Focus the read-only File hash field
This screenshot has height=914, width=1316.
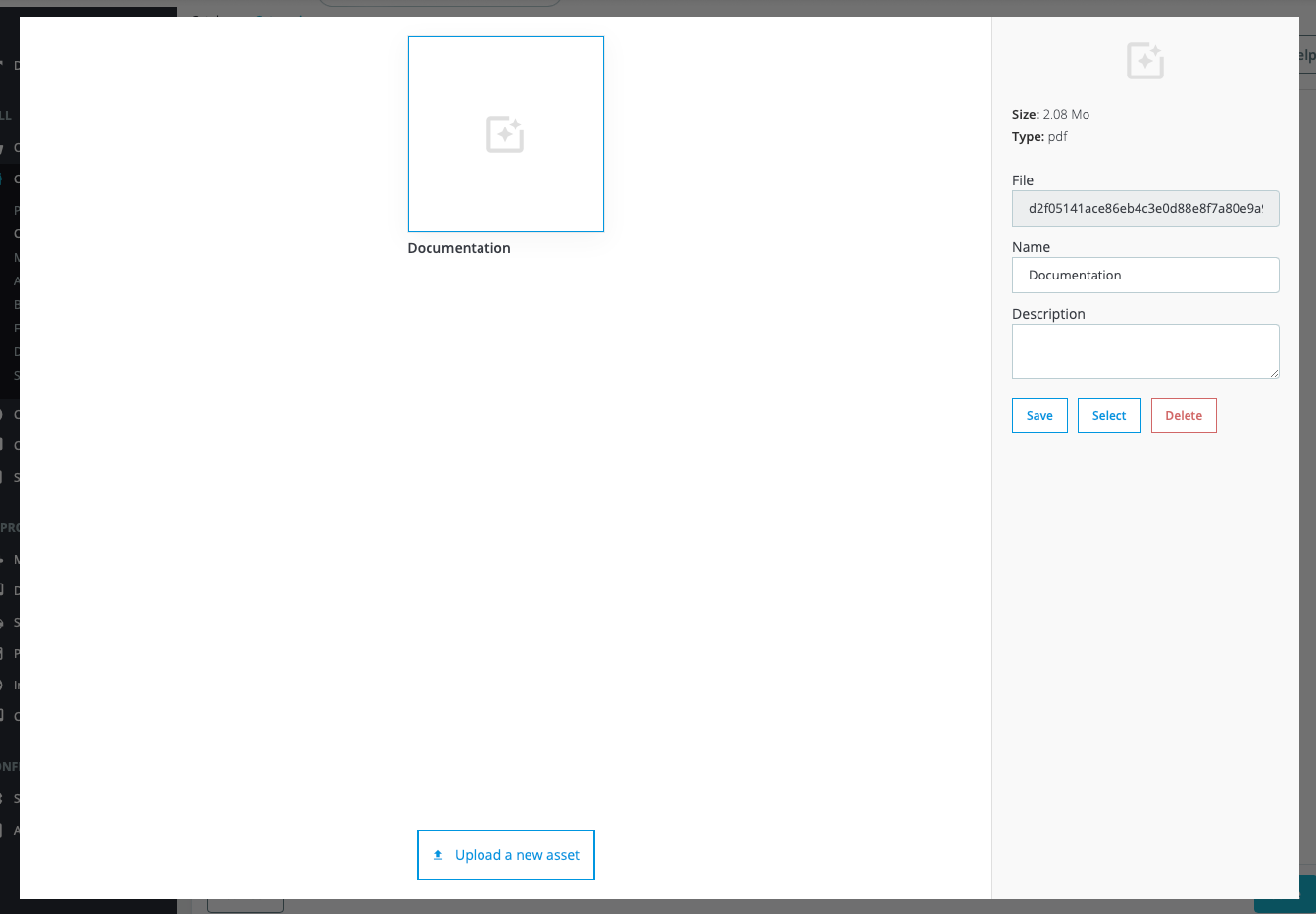pos(1144,208)
